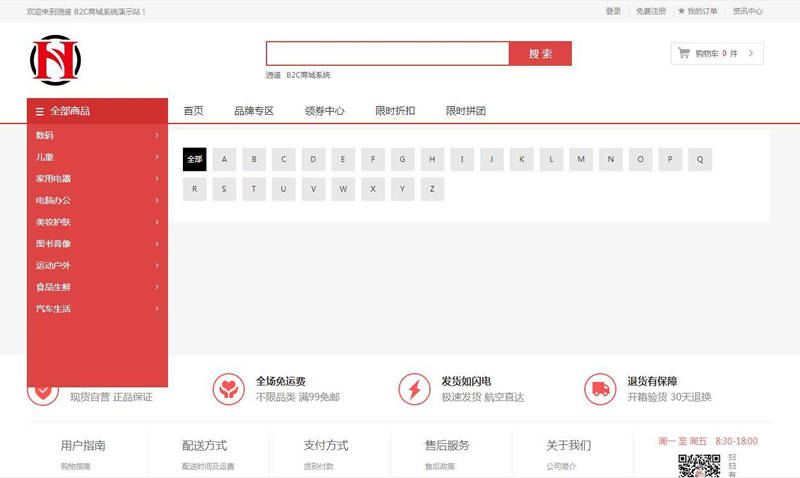This screenshot has height=478, width=800.
Task: Click inside the search input box
Action: click(x=388, y=54)
